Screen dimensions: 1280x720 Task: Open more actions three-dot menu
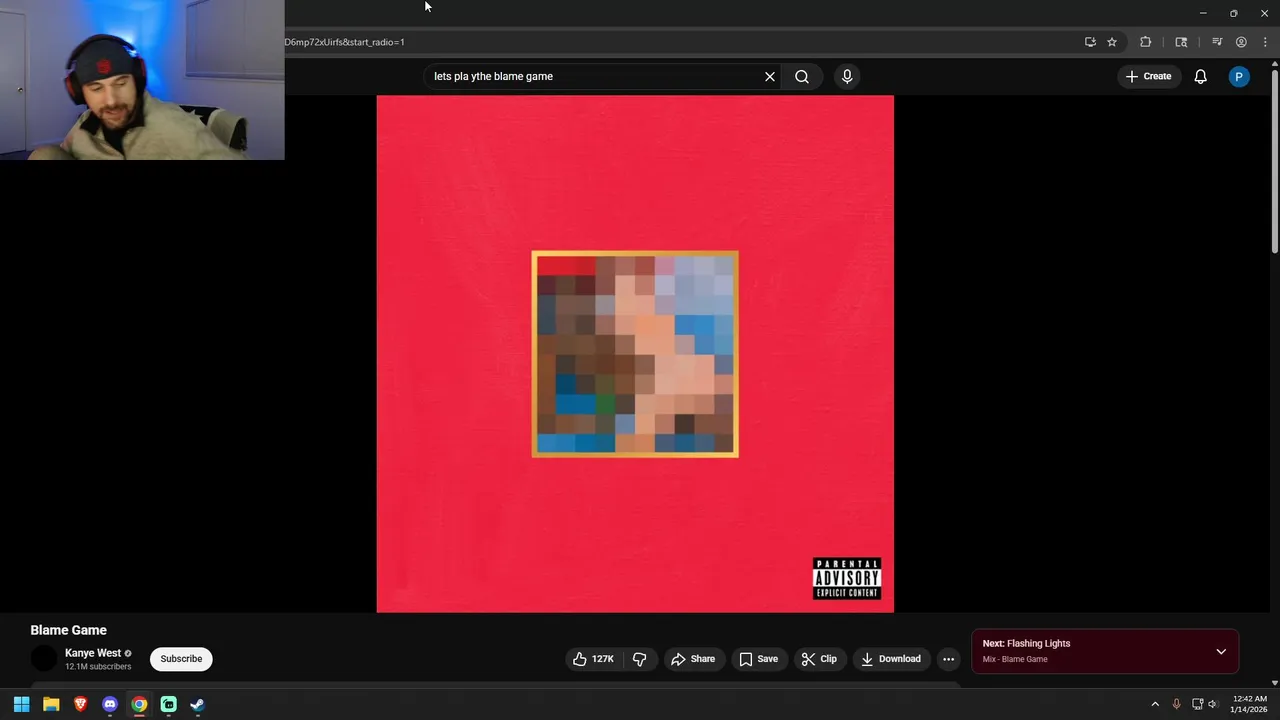(948, 659)
